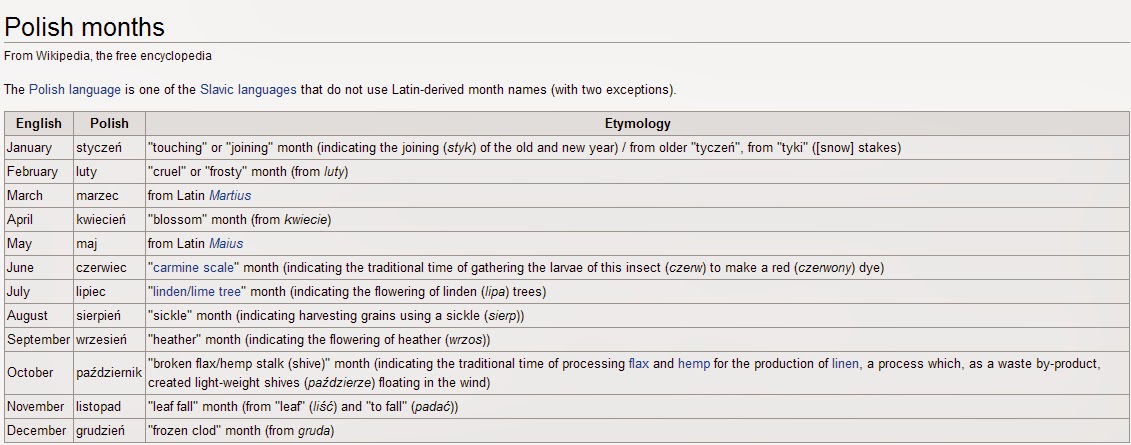
Task: Click the październik cell
Action: click(x=110, y=373)
